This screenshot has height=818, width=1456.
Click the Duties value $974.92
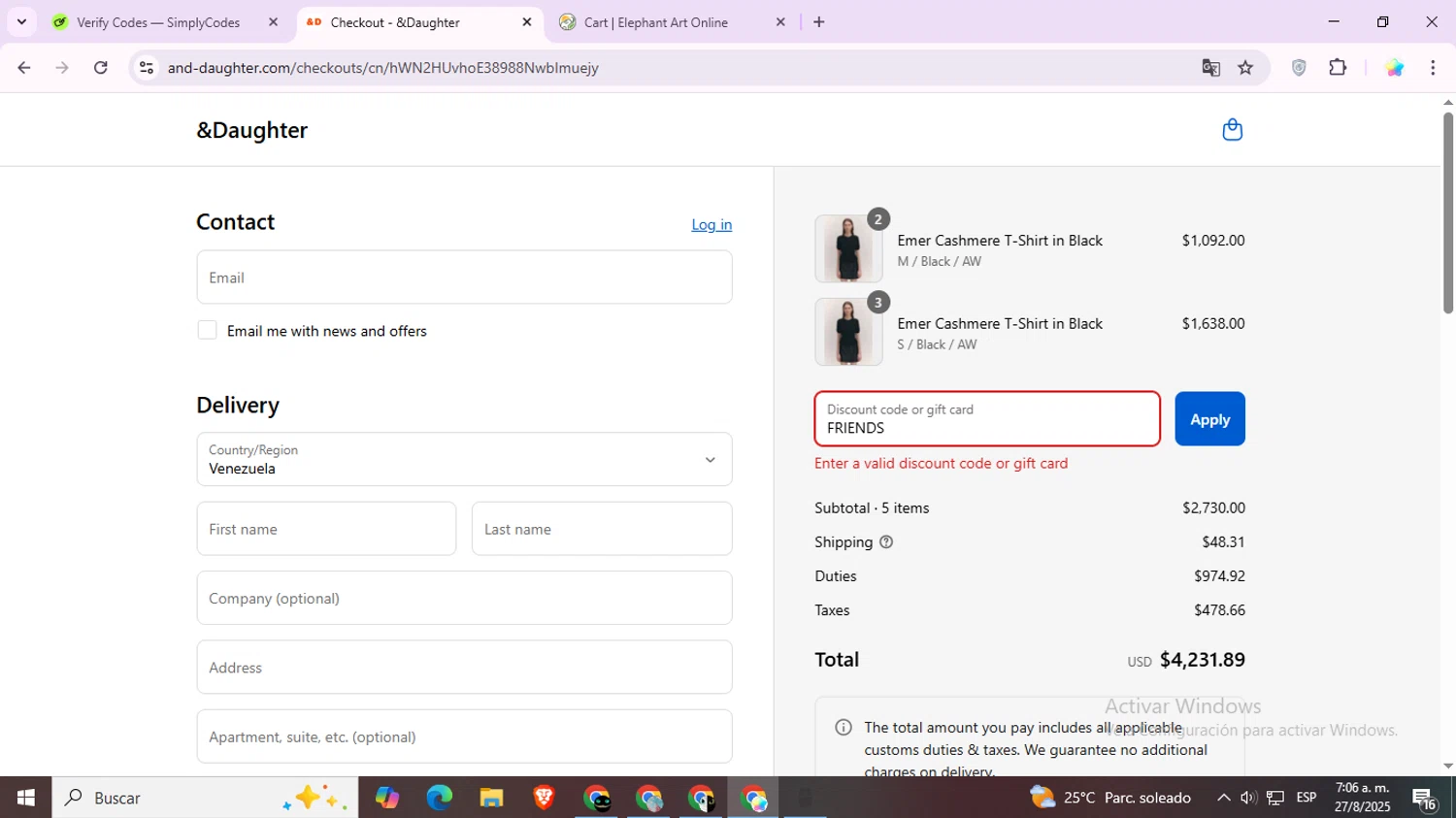click(x=1219, y=575)
